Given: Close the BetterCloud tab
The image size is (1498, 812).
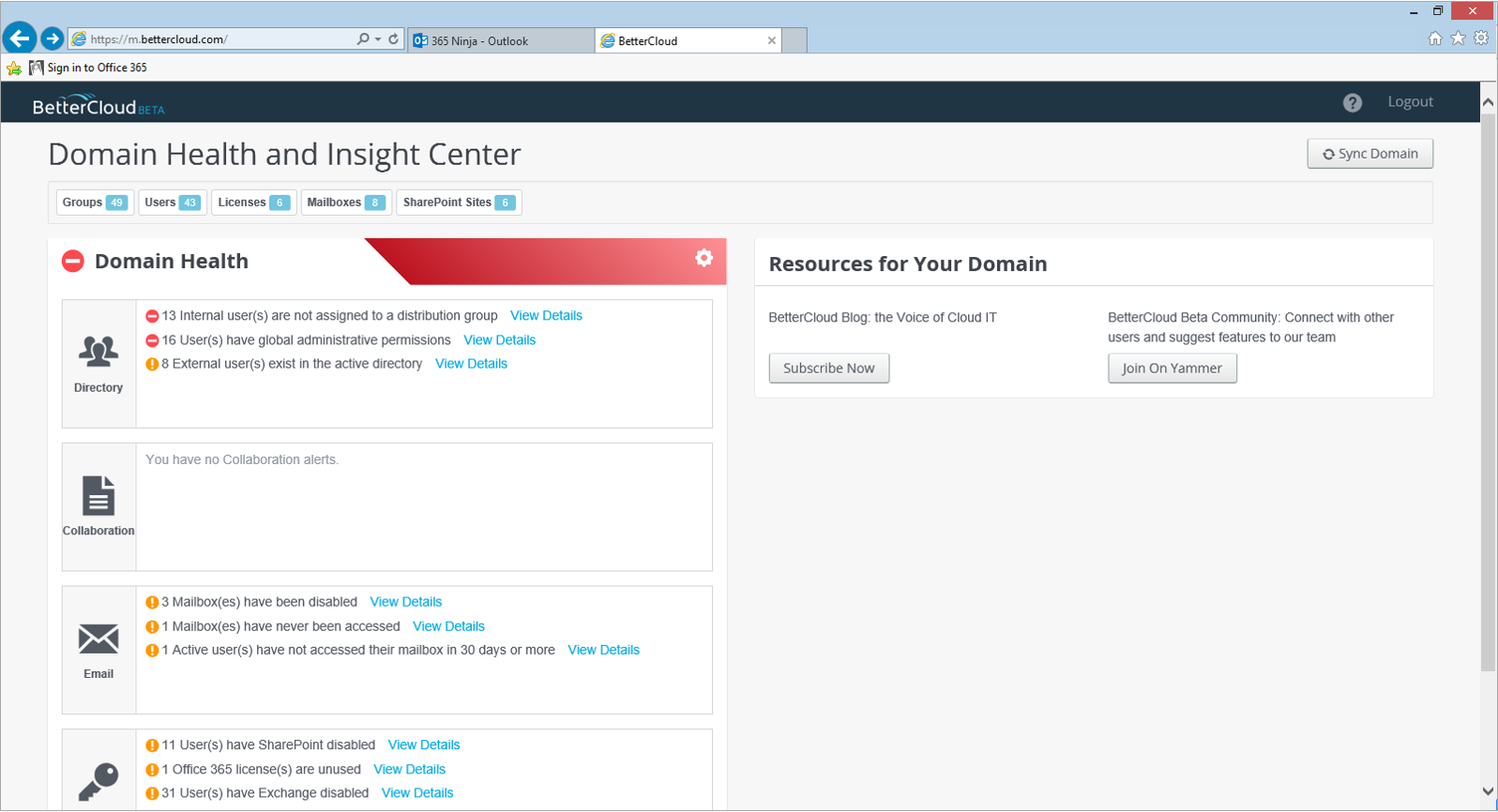Looking at the screenshot, I should point(772,40).
